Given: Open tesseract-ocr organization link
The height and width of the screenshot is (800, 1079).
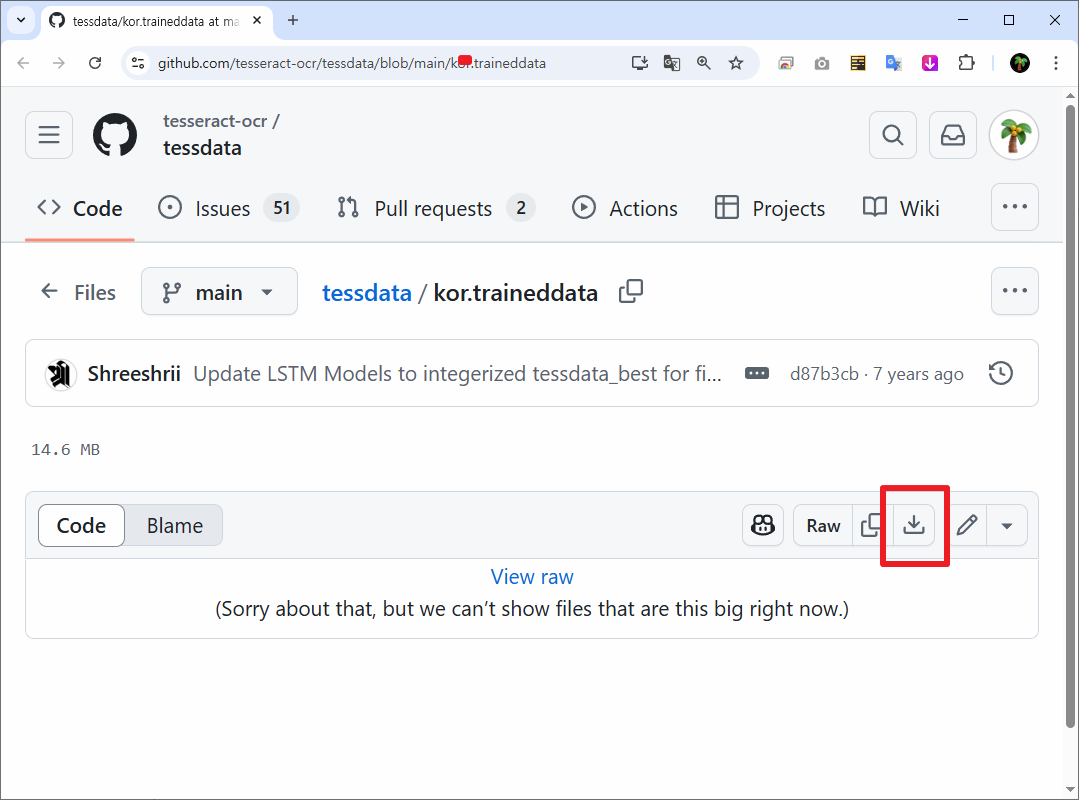Looking at the screenshot, I should tap(215, 121).
